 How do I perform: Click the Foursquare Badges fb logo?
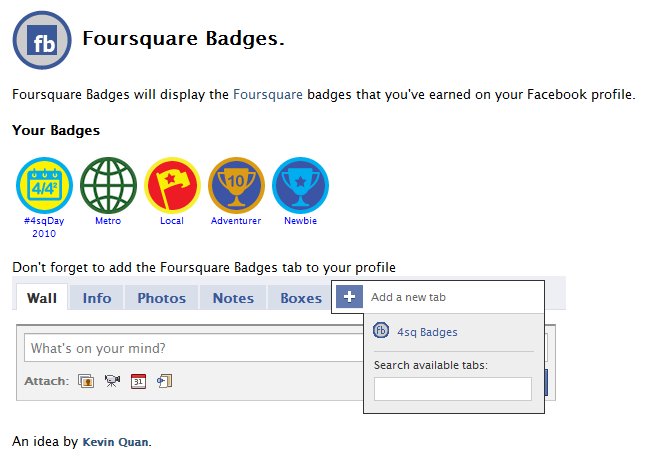[42, 40]
